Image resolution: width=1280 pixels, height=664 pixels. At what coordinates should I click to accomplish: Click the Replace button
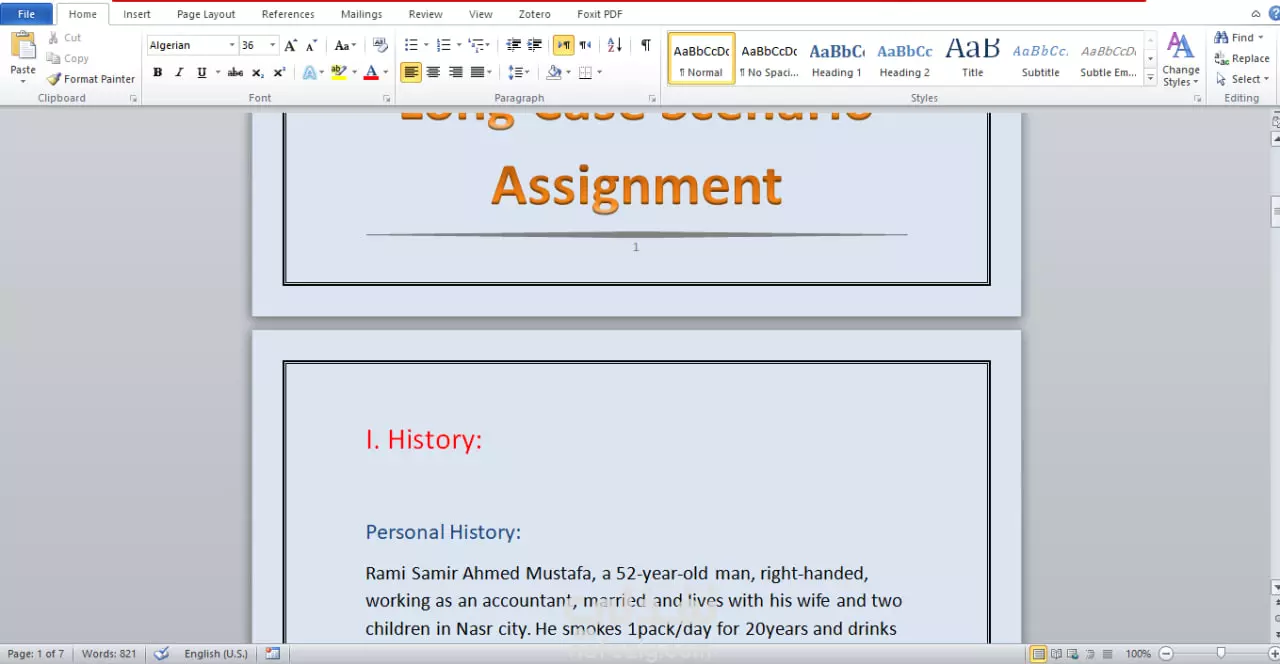tap(1241, 59)
